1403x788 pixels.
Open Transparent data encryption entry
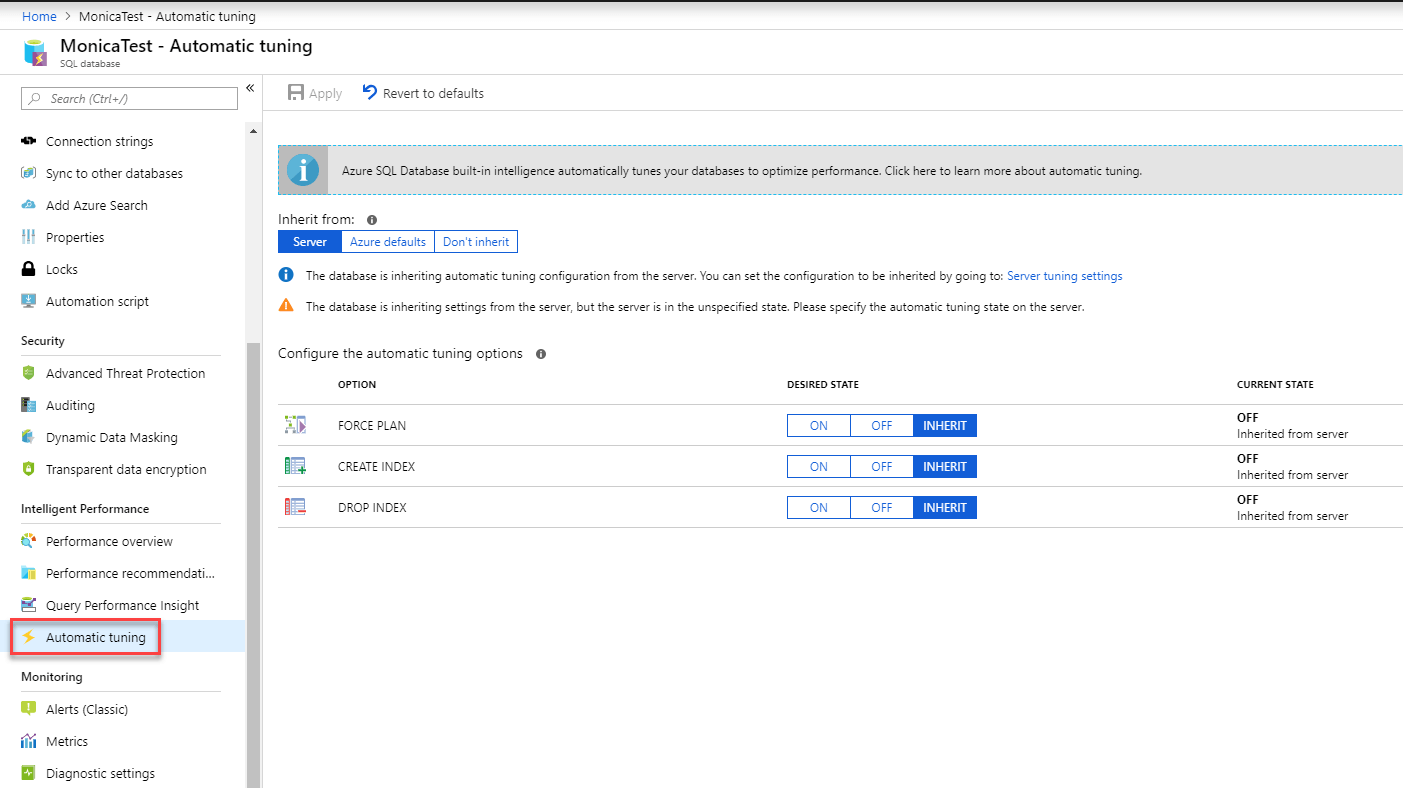coord(126,469)
